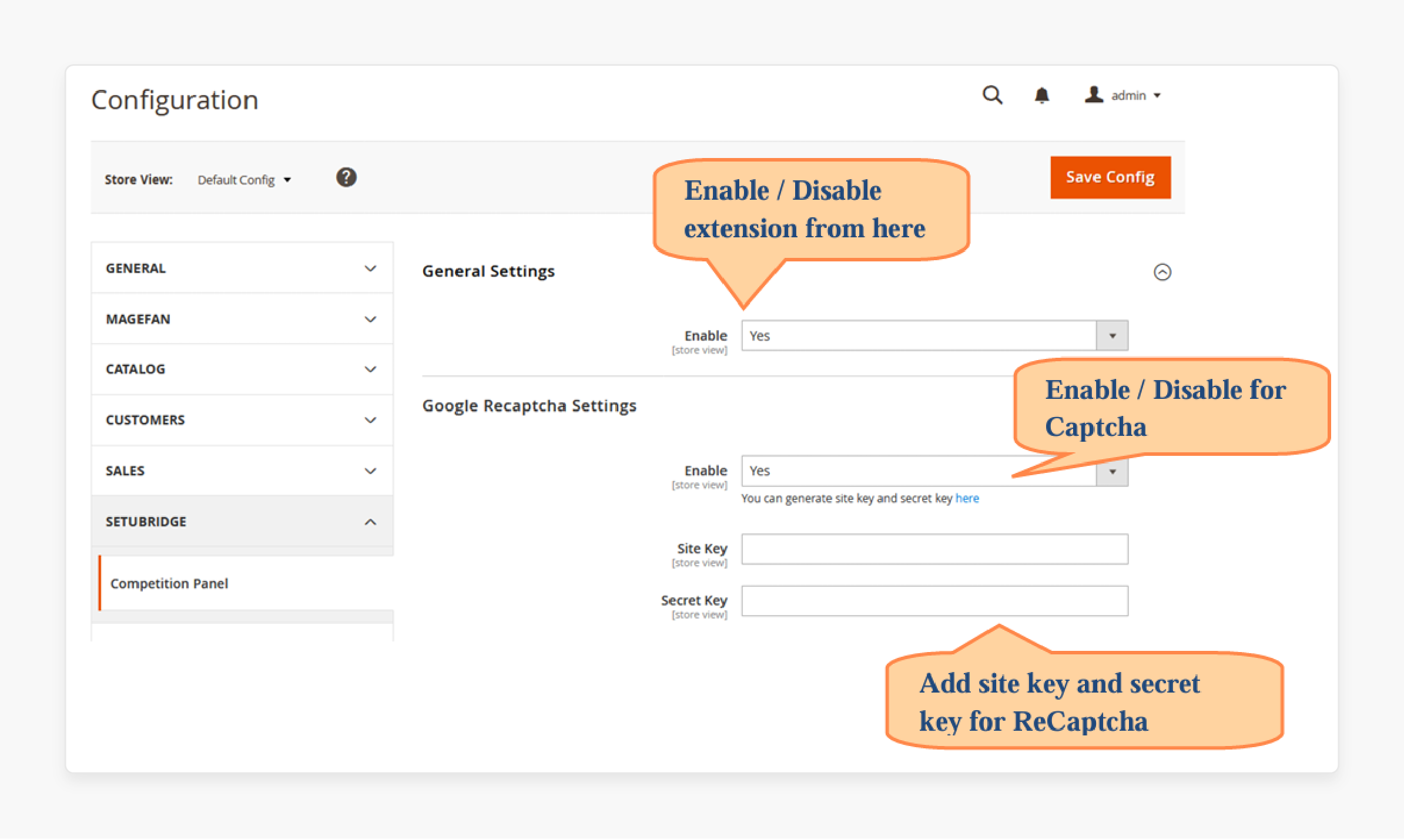Open the search magnifier icon
Viewport: 1404px width, 840px height.
(x=992, y=95)
